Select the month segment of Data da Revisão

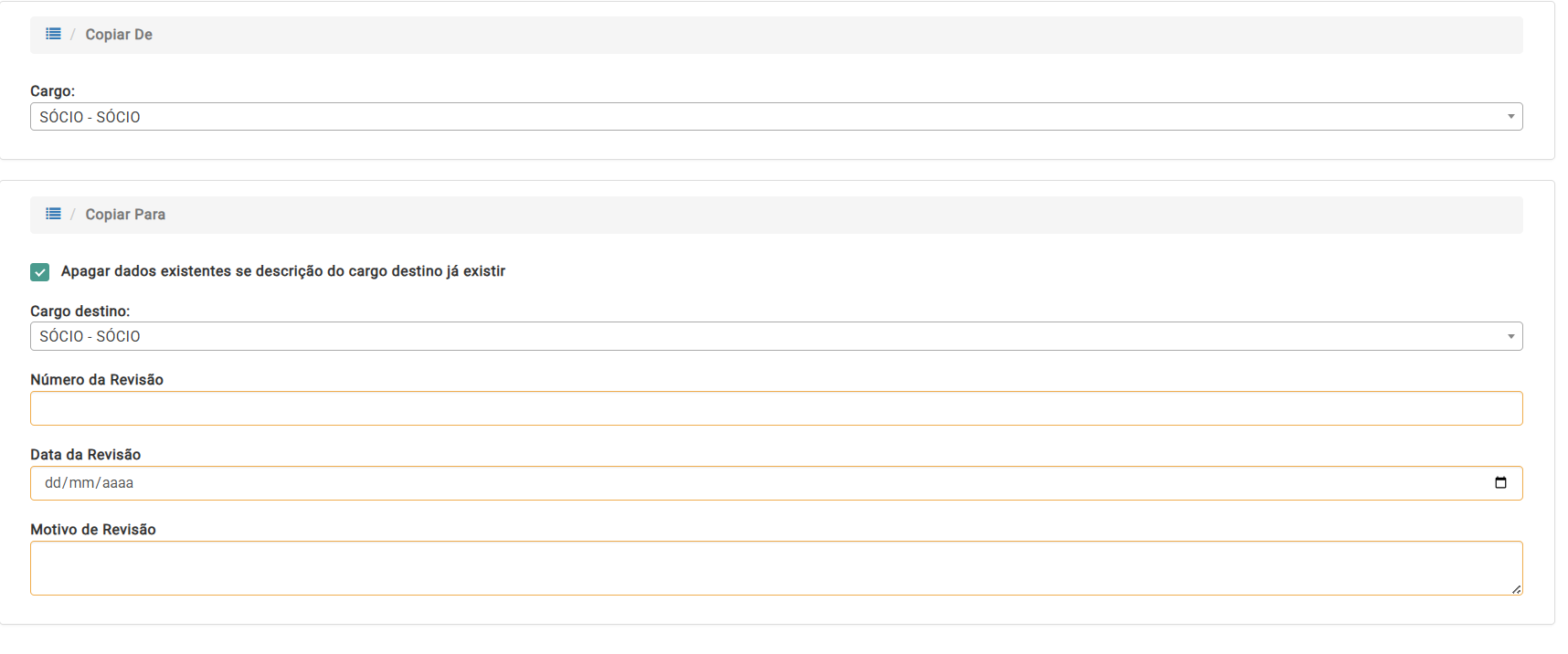click(81, 483)
